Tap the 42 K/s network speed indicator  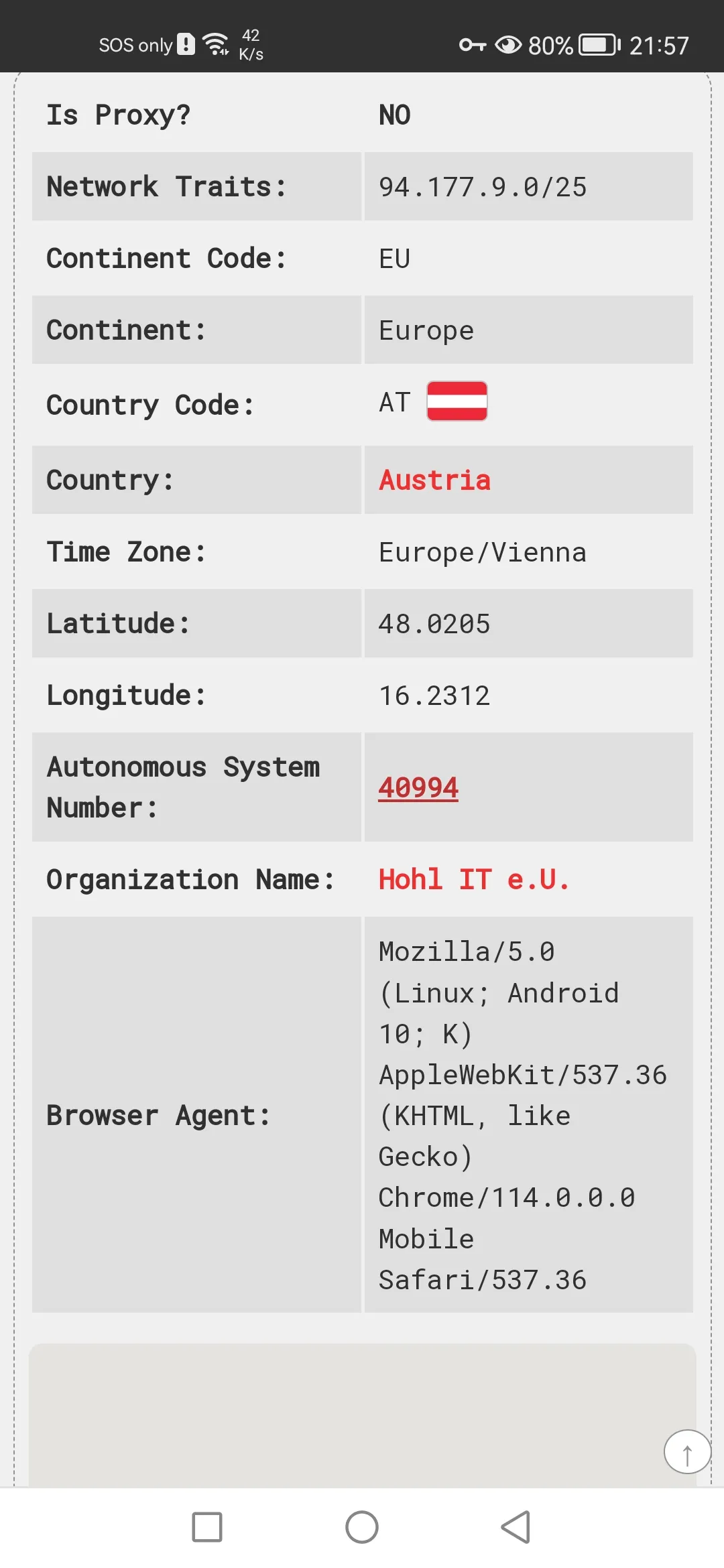click(251, 44)
